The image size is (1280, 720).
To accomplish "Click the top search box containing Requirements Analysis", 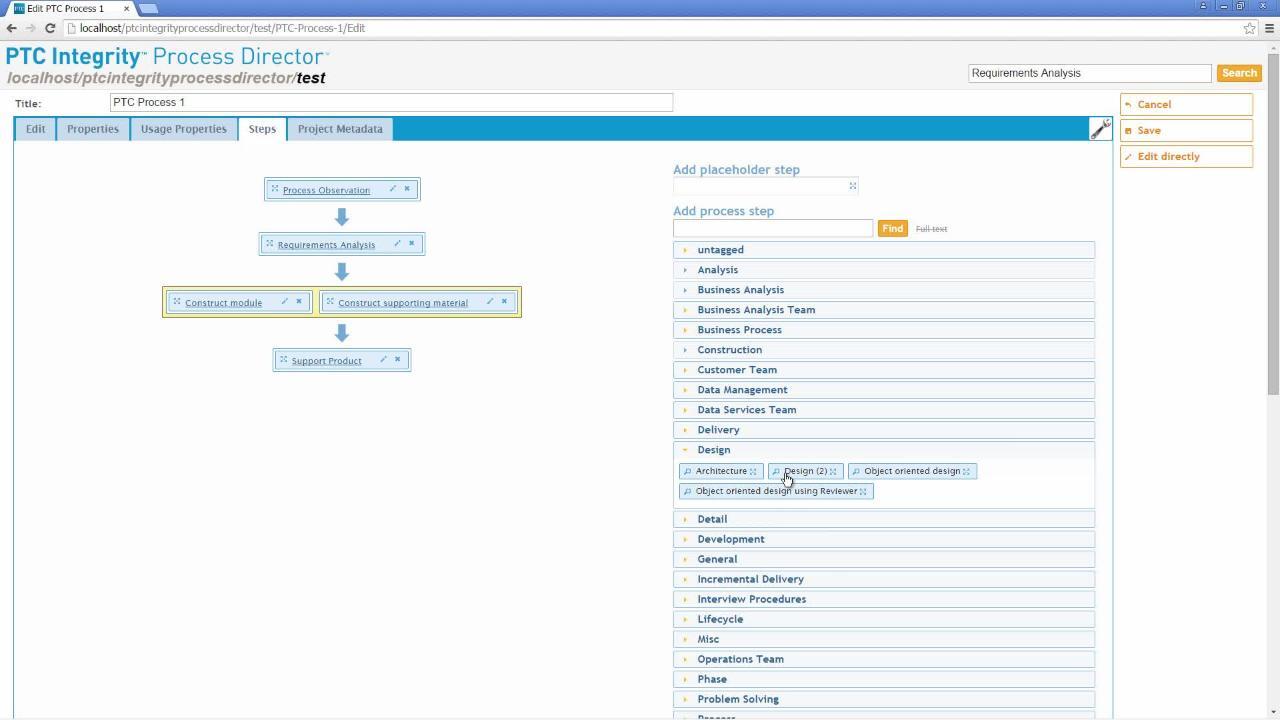I will [1089, 73].
